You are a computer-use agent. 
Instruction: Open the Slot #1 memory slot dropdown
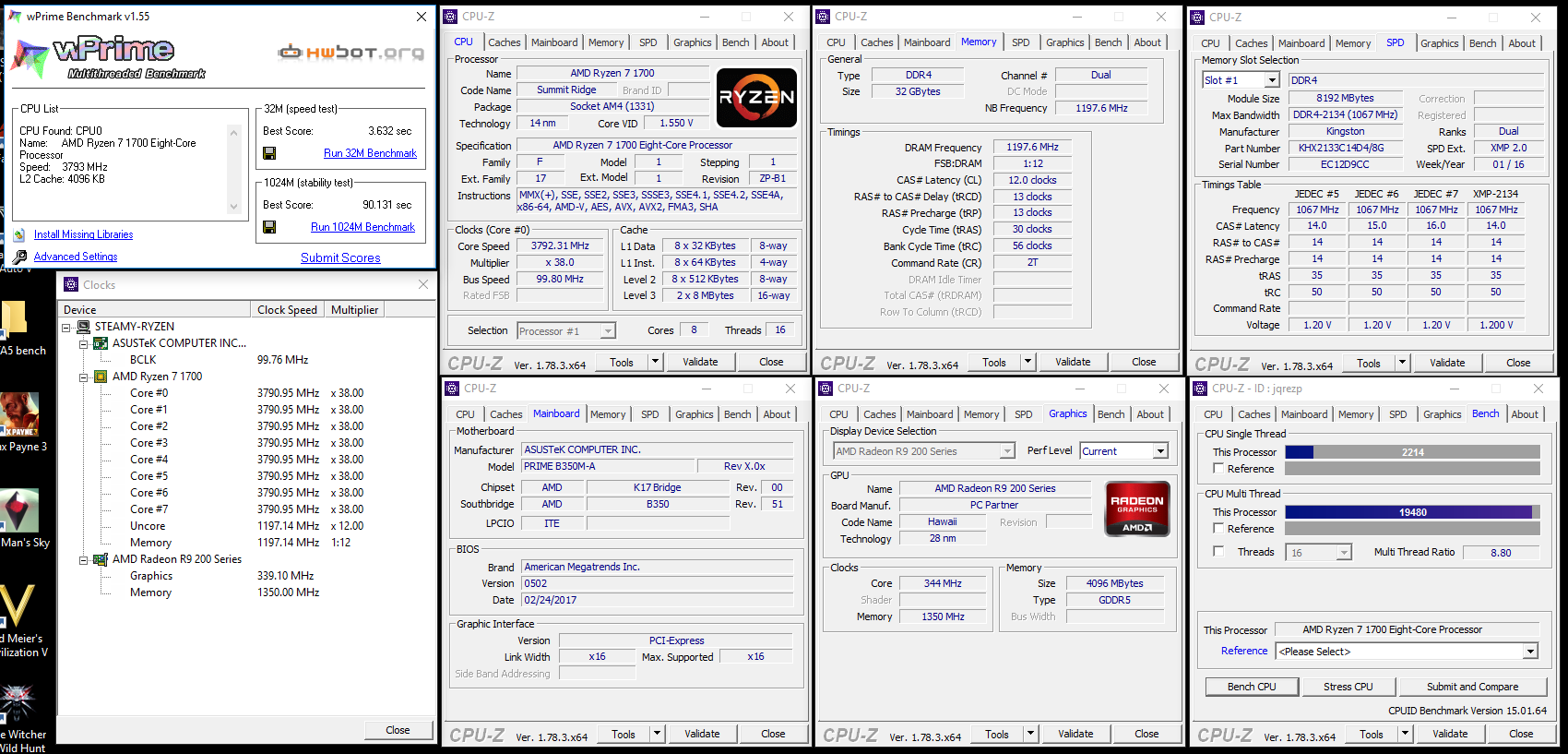pyautogui.click(x=1272, y=80)
